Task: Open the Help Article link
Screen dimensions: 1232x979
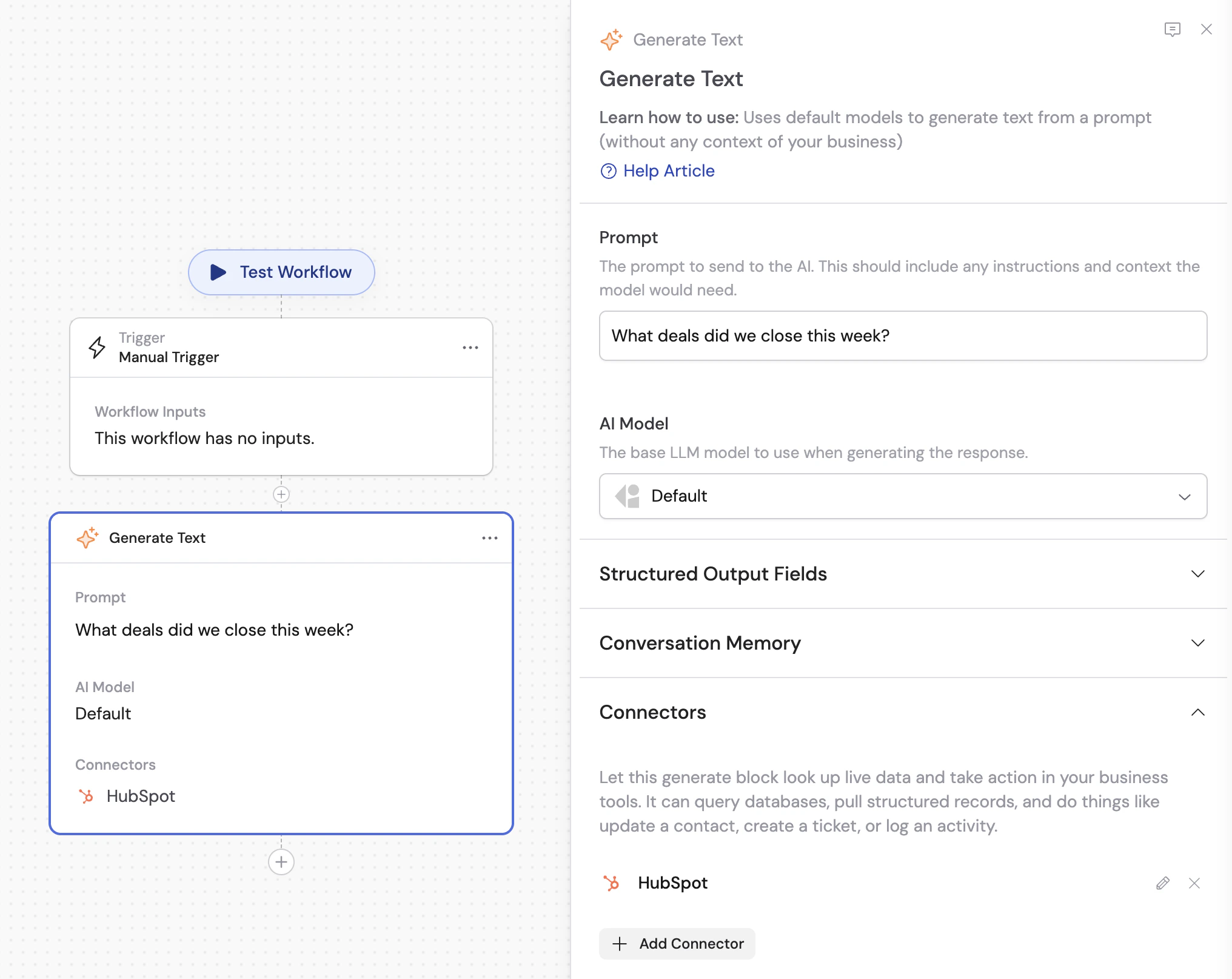Action: [x=669, y=171]
